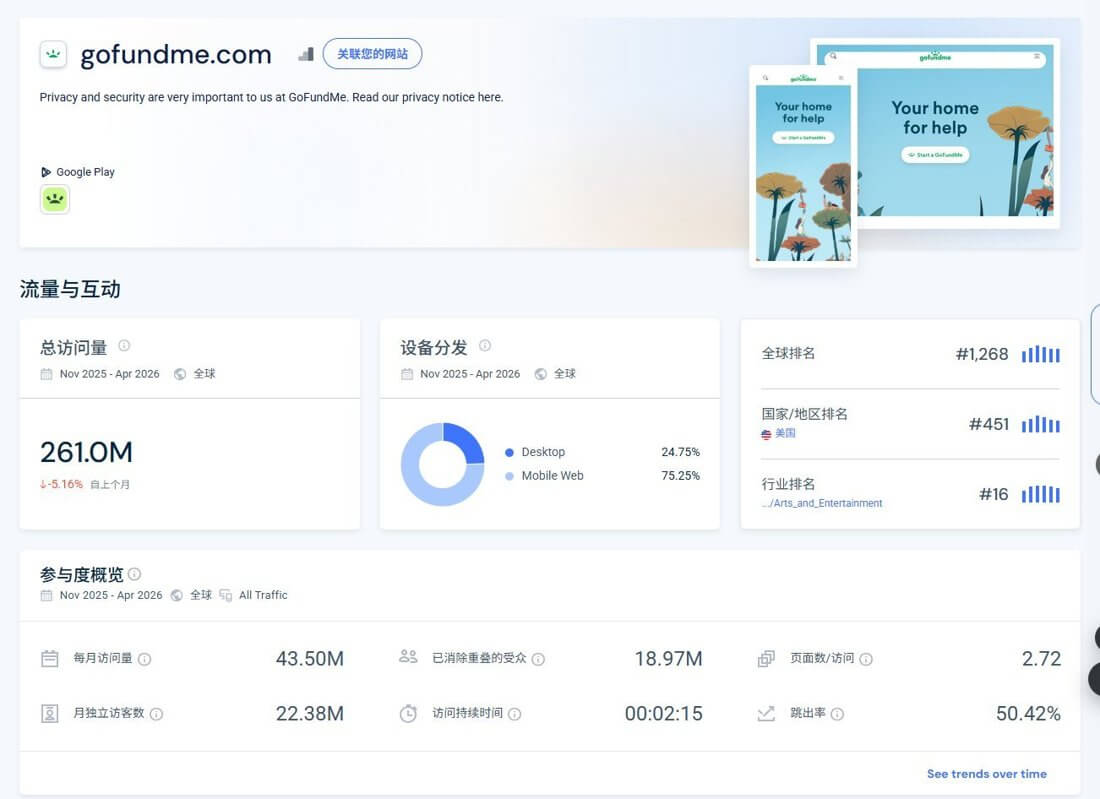Click the gofundme.com domain title

[x=176, y=55]
